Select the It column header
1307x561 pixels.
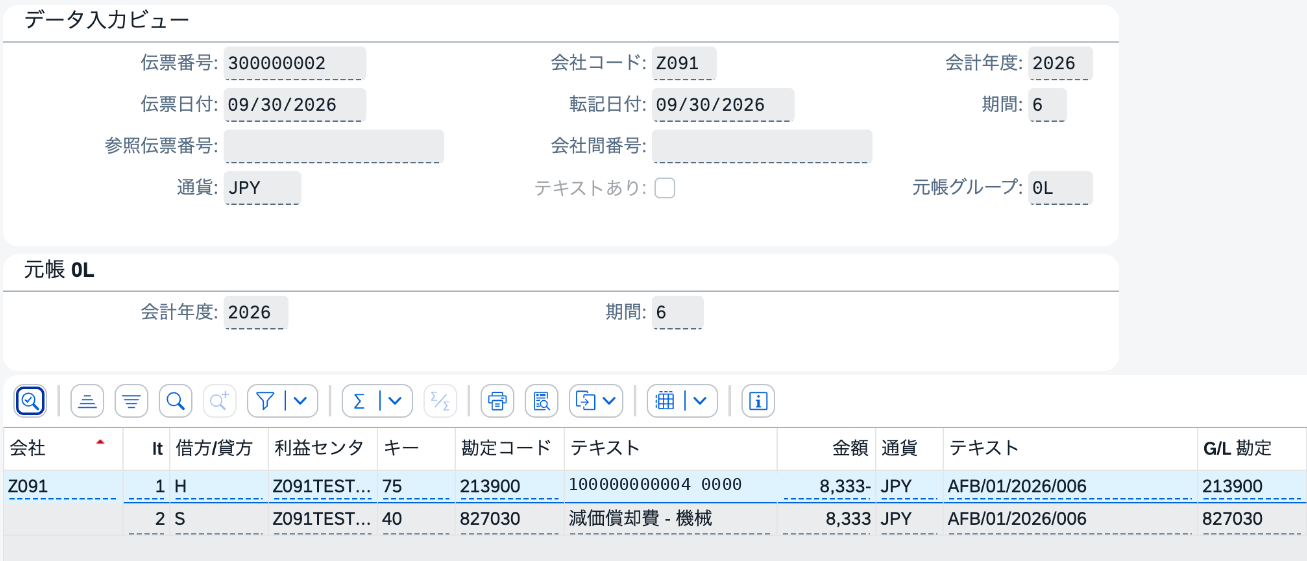click(146, 448)
